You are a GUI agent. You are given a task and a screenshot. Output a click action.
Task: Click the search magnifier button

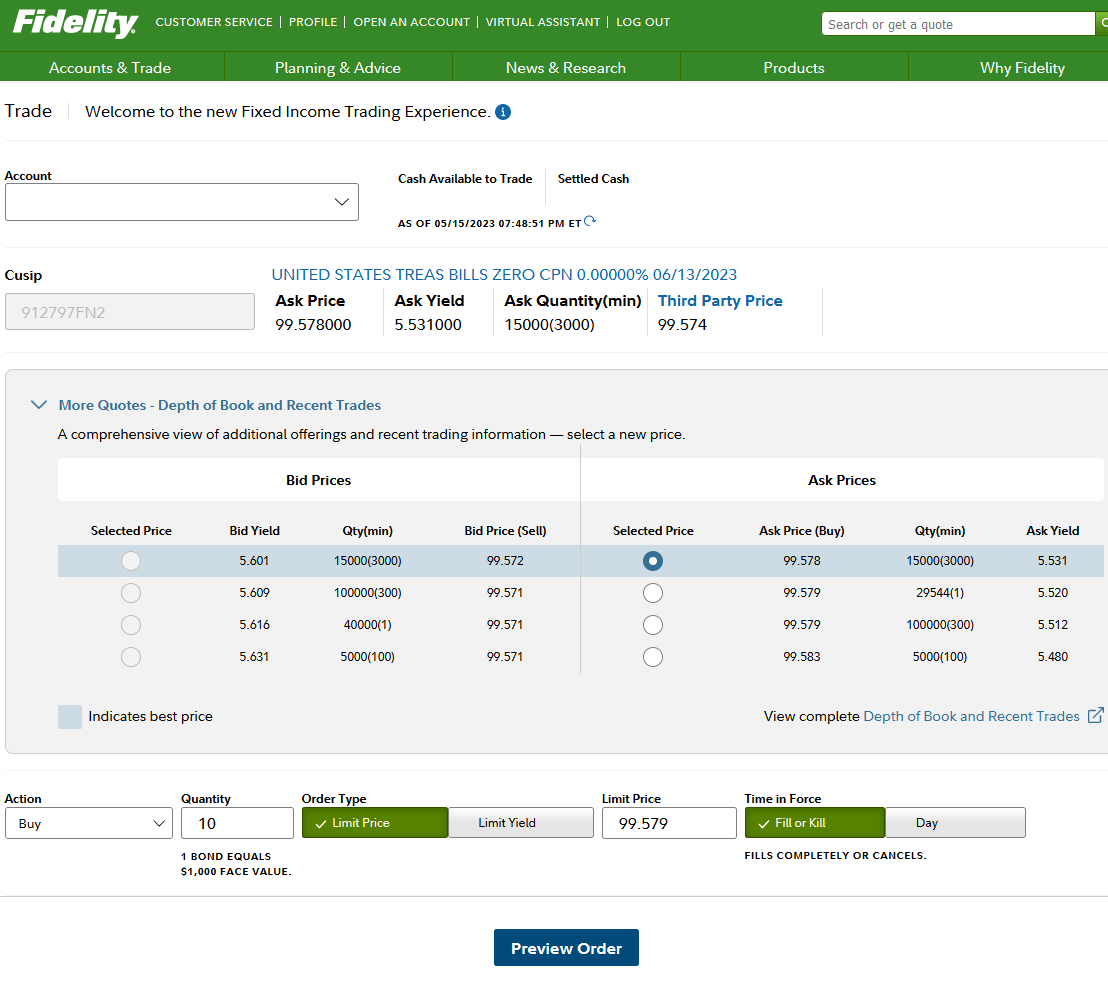click(1102, 23)
